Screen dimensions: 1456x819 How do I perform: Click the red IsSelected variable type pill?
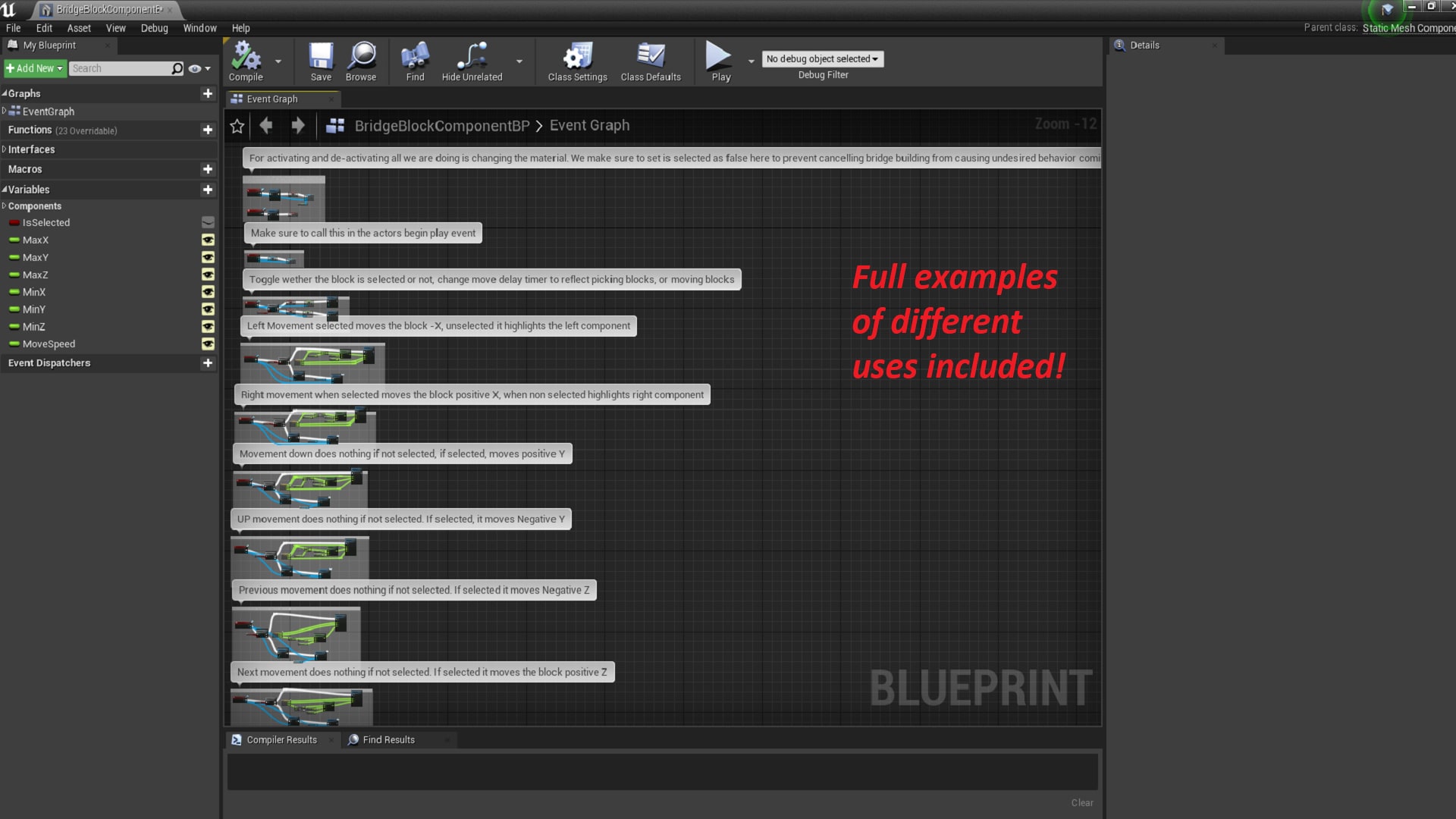(14, 222)
